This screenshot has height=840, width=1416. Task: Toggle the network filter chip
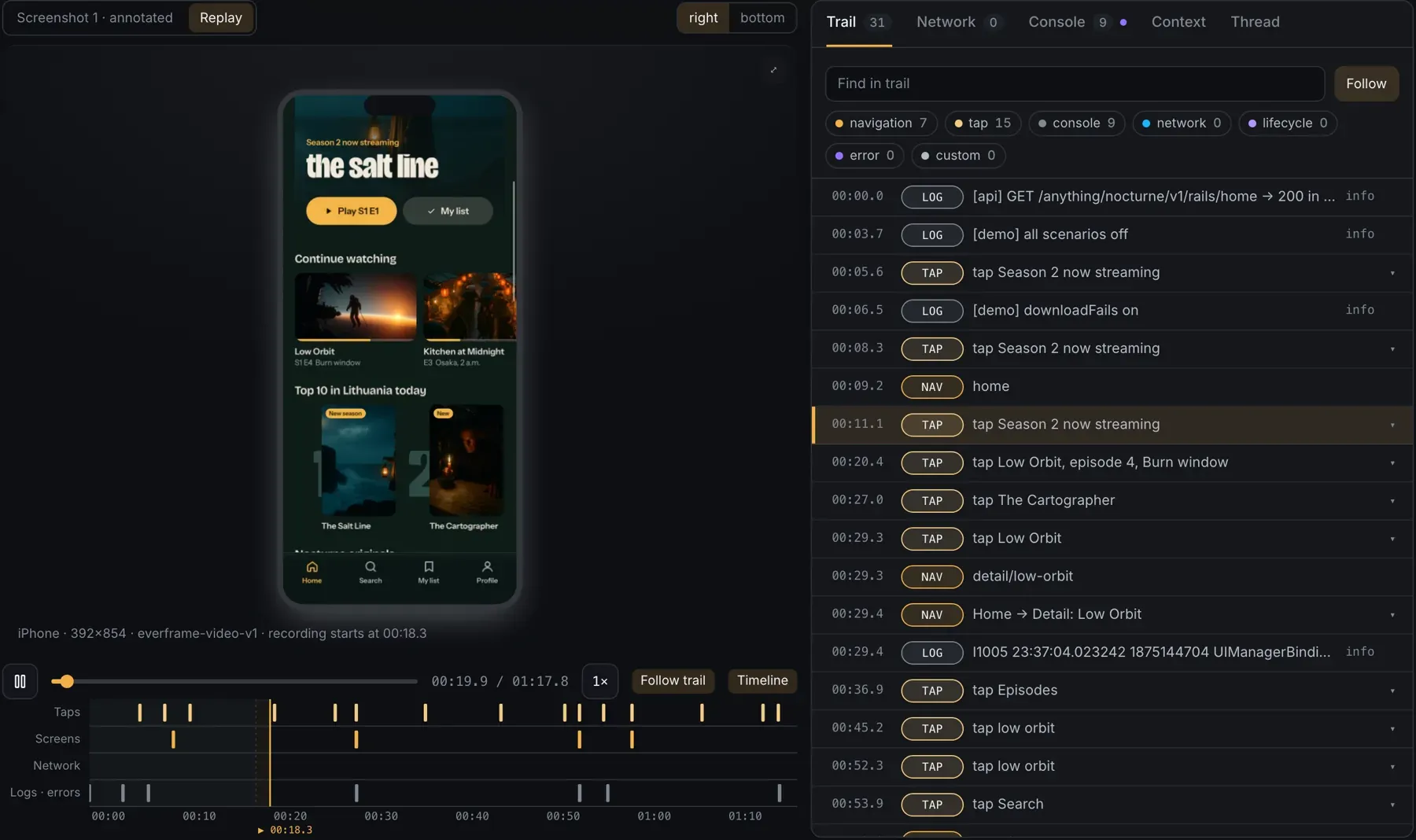click(x=1182, y=123)
